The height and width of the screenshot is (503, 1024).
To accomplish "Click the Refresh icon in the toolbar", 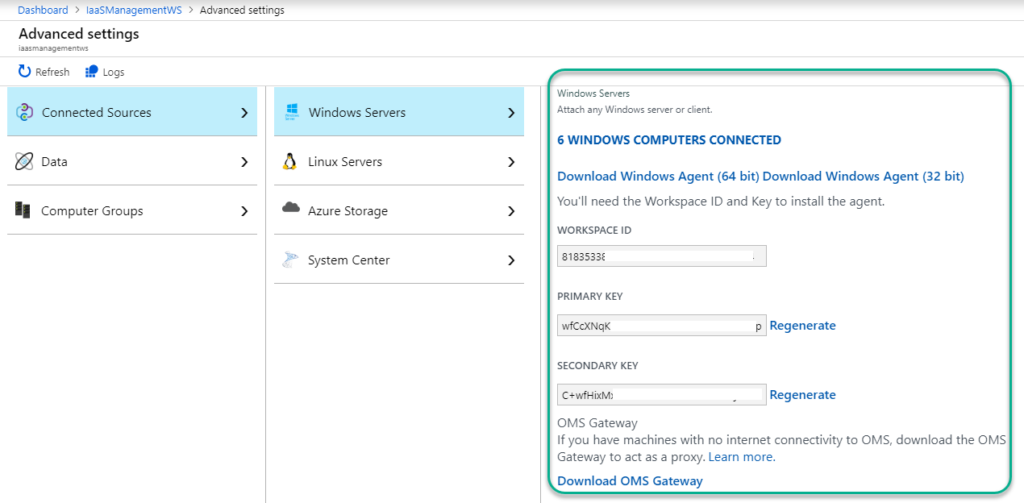I will click(25, 71).
